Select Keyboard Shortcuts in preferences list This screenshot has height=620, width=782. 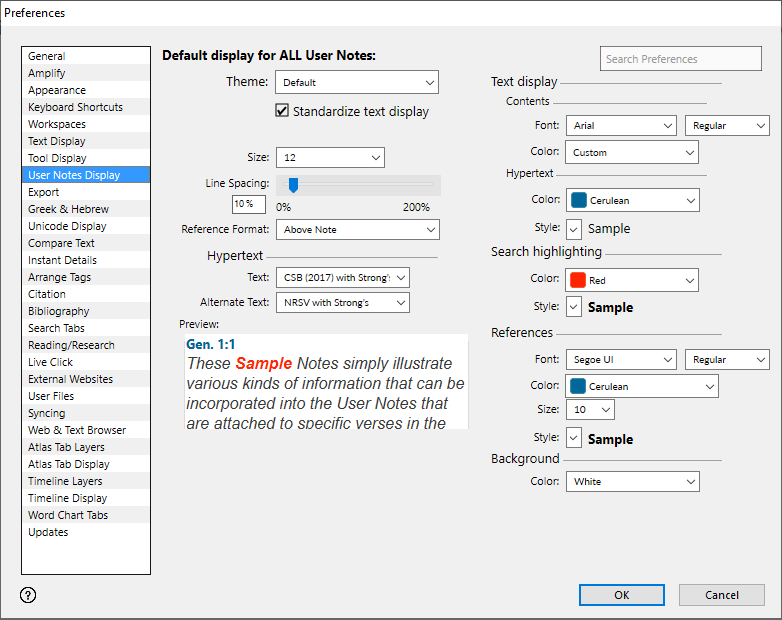click(76, 107)
